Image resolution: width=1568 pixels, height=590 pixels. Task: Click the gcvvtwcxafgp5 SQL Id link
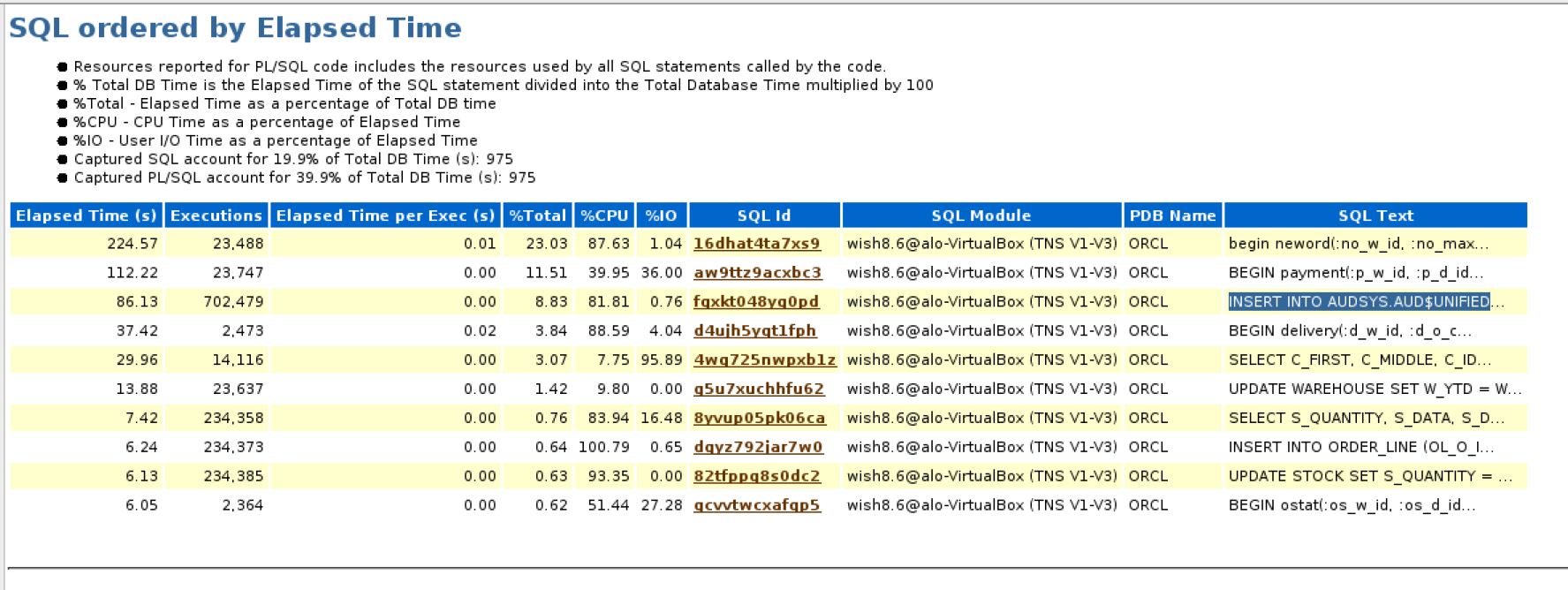click(x=756, y=506)
